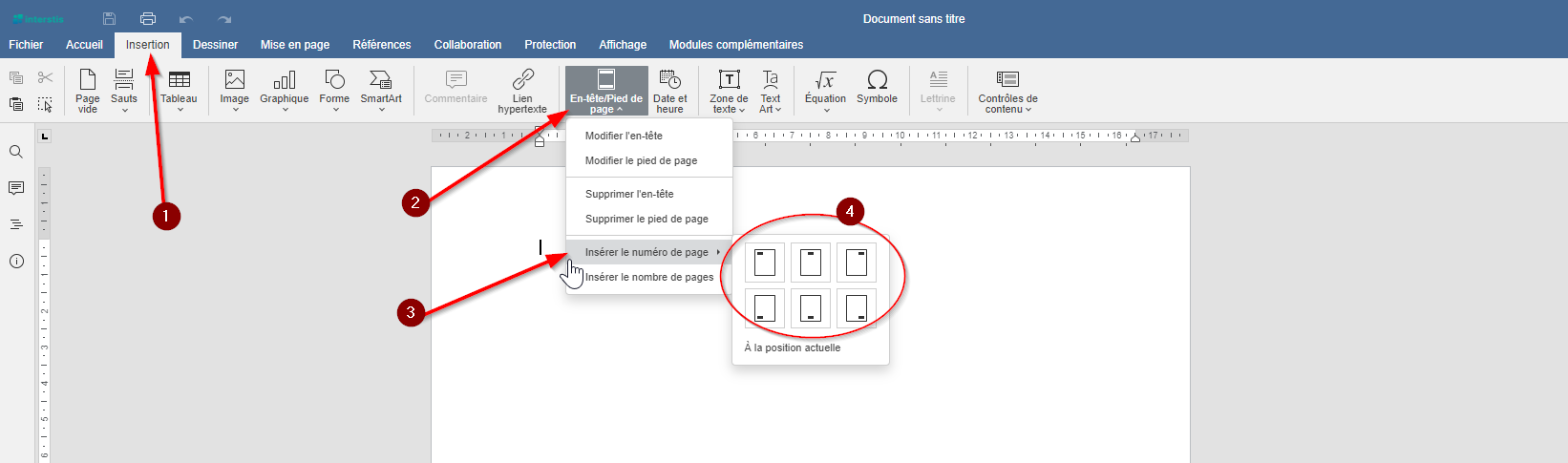1568x463 pixels.
Task: Click the Commentaire button
Action: [456, 91]
